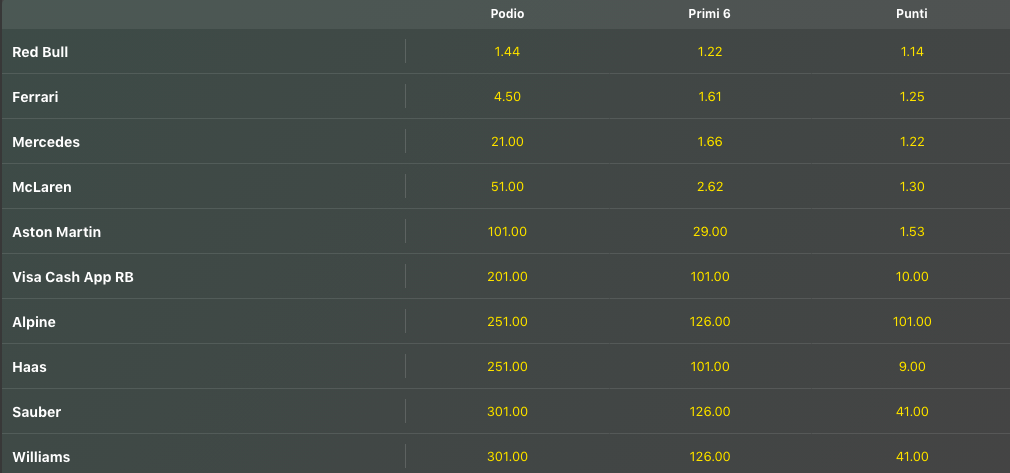Pick Alpine Punti odds 101.00
This screenshot has width=1010, height=473.
[912, 322]
